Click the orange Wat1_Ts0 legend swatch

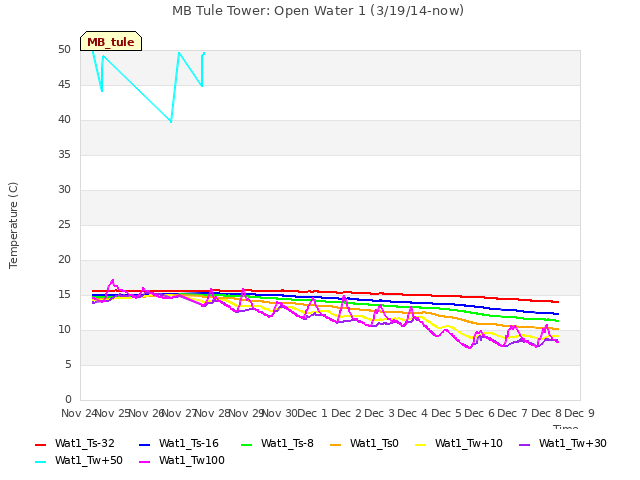(336, 445)
